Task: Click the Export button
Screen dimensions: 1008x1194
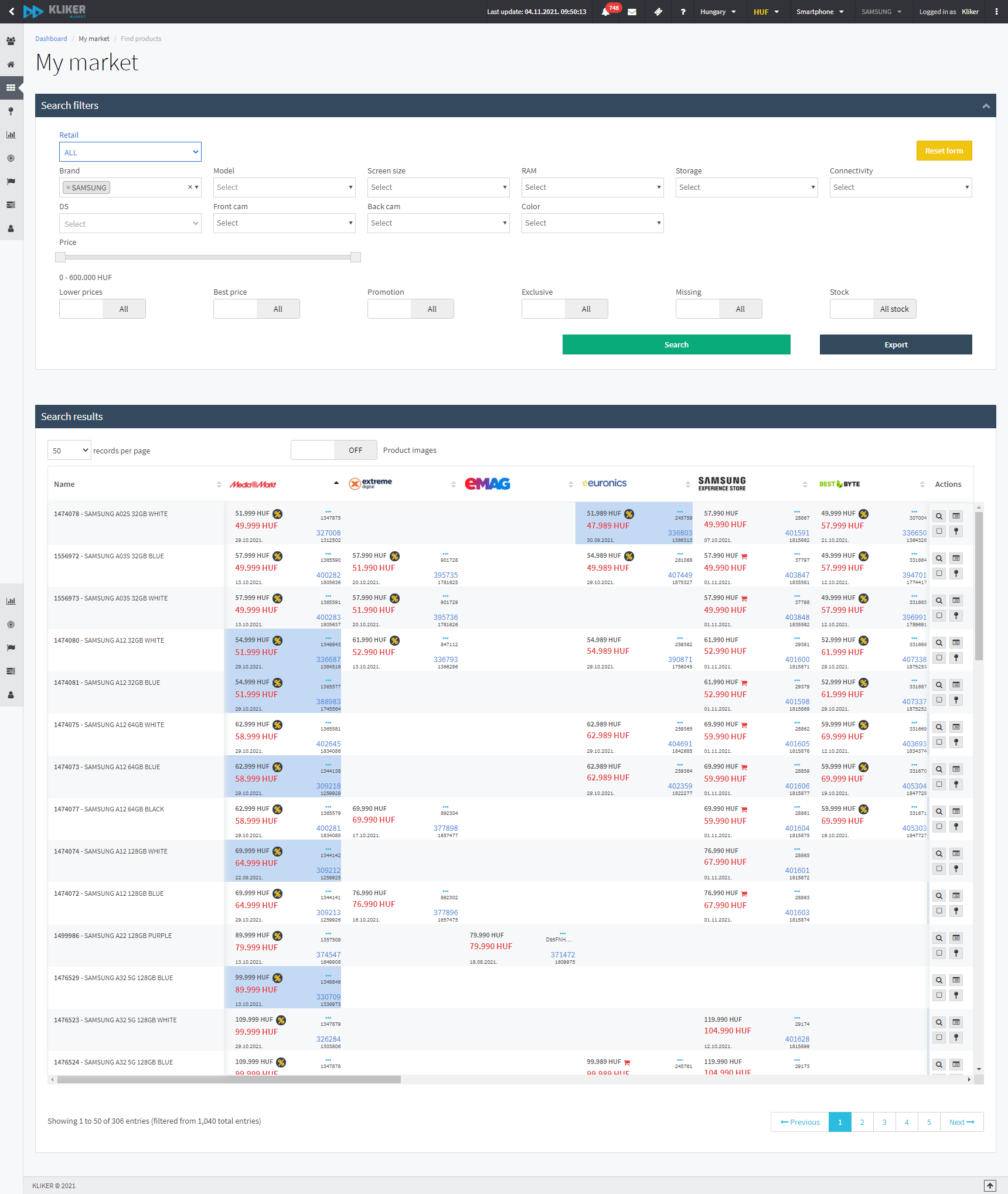Action: pos(895,344)
